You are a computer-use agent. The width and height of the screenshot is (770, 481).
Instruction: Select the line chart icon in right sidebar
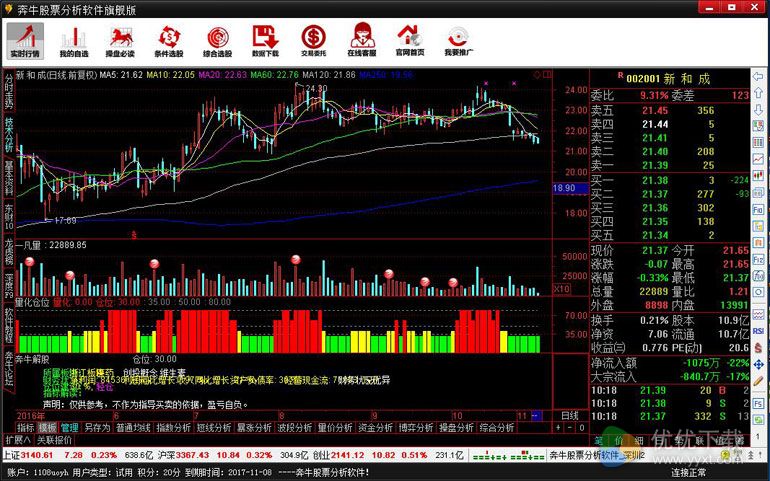(758, 159)
